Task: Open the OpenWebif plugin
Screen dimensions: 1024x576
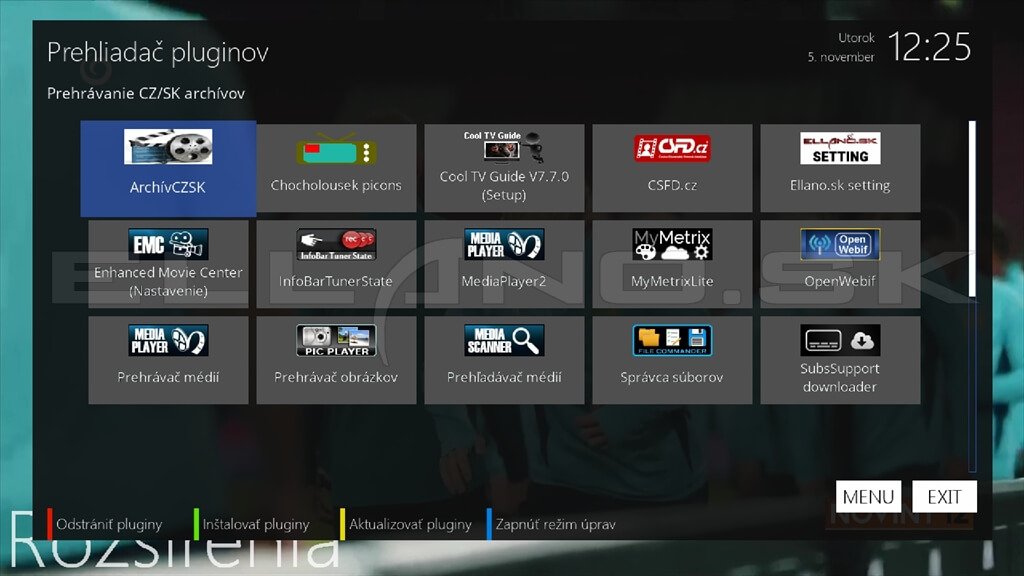Action: 840,264
